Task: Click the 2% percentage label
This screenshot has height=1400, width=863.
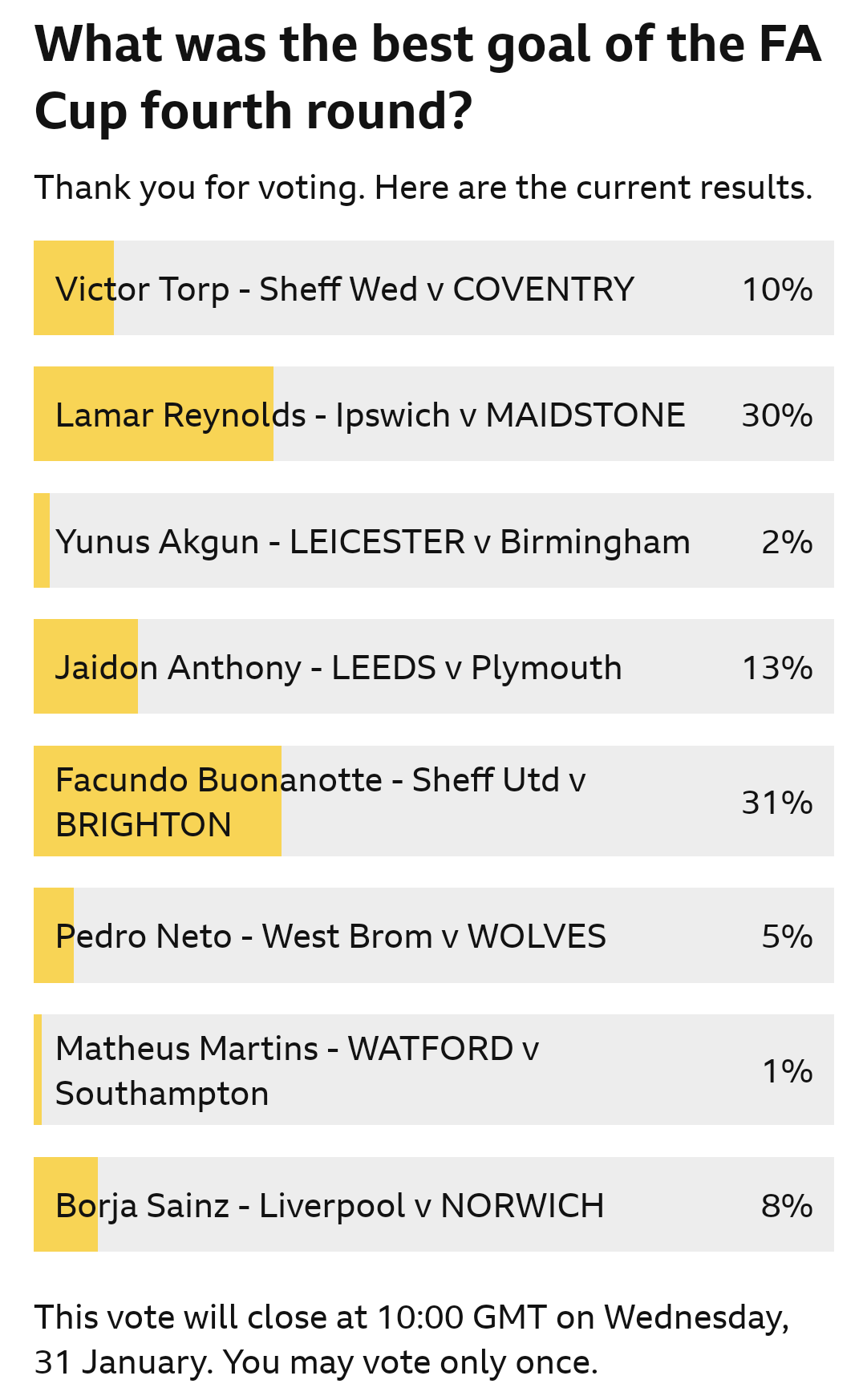Action: pos(787,542)
